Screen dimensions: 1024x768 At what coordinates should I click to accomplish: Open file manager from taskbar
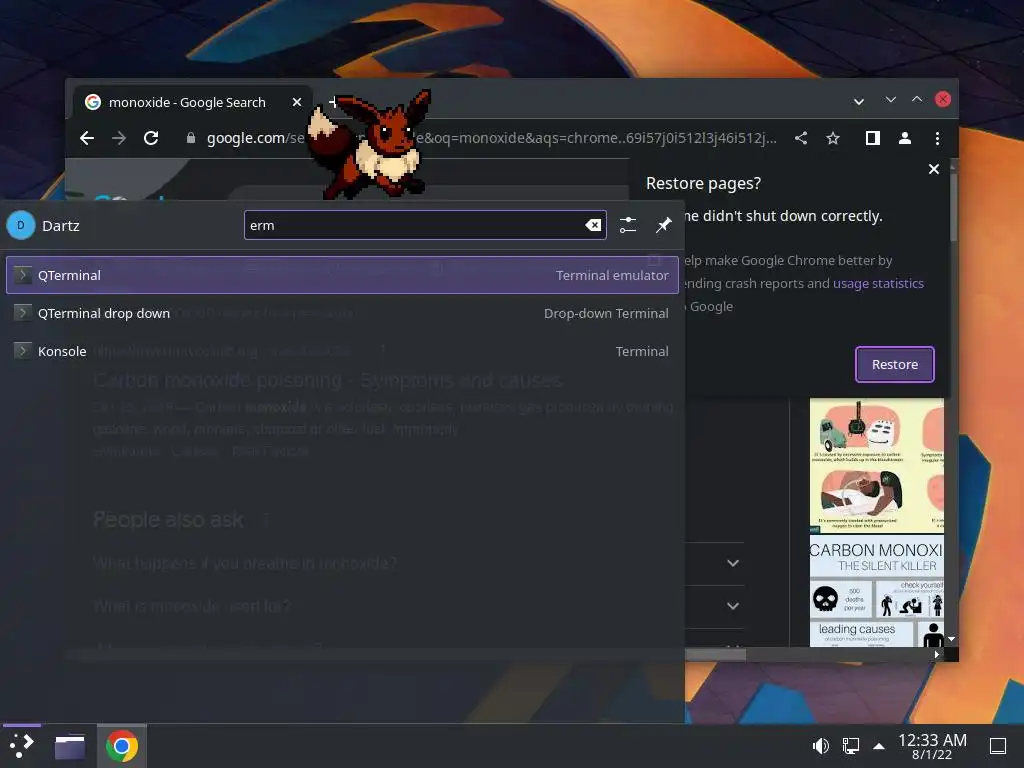tap(70, 746)
